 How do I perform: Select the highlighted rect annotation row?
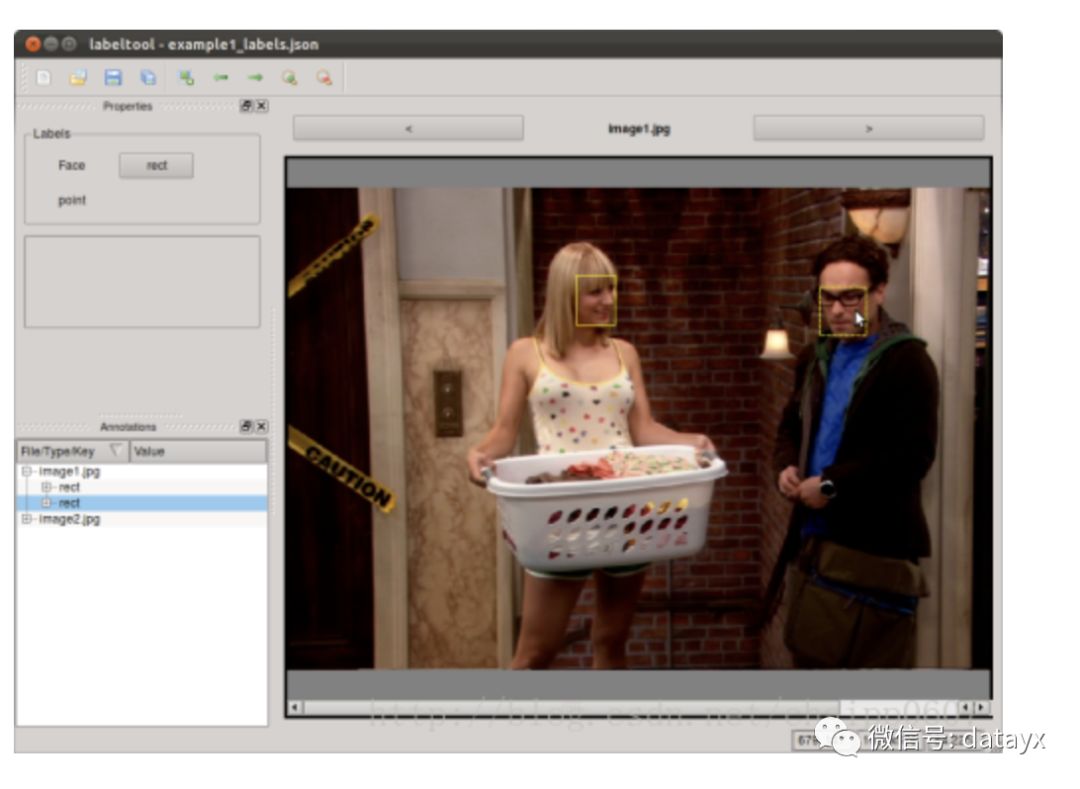coord(142,503)
